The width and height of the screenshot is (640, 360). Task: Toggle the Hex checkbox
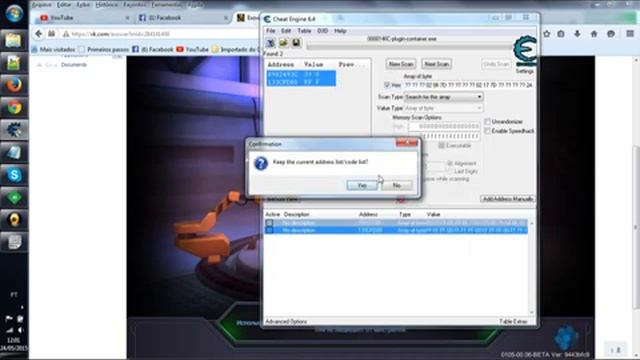(387, 85)
